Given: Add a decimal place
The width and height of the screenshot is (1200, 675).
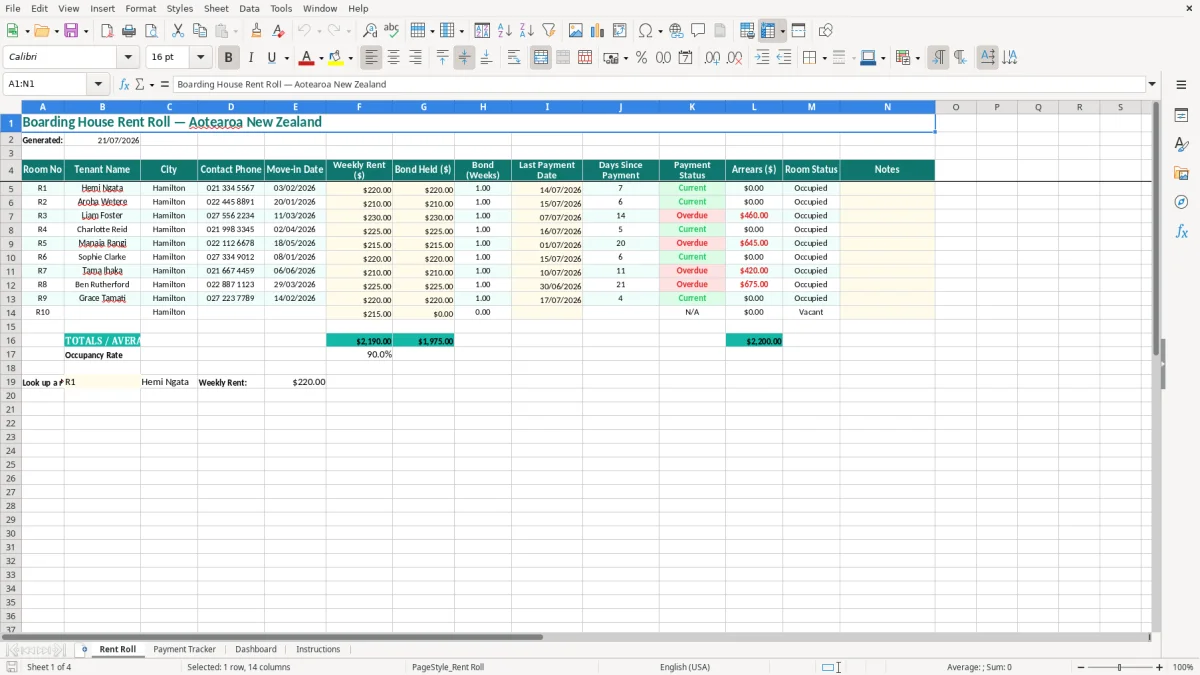Looking at the screenshot, I should [x=712, y=58].
